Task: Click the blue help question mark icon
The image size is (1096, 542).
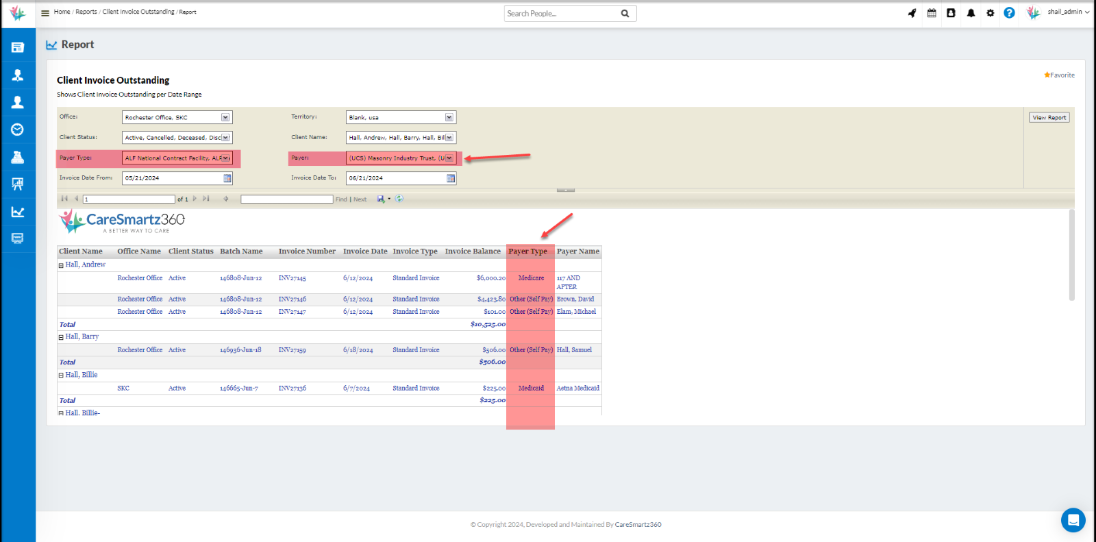Action: pyautogui.click(x=1009, y=13)
